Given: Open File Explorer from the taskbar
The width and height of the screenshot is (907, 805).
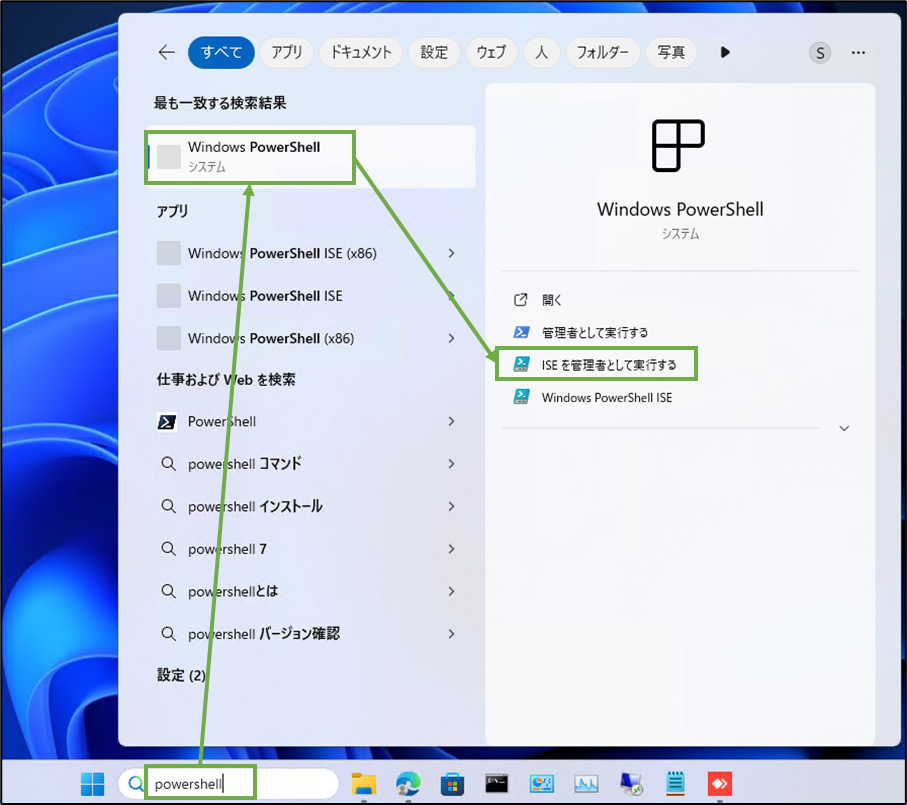Looking at the screenshot, I should [364, 784].
